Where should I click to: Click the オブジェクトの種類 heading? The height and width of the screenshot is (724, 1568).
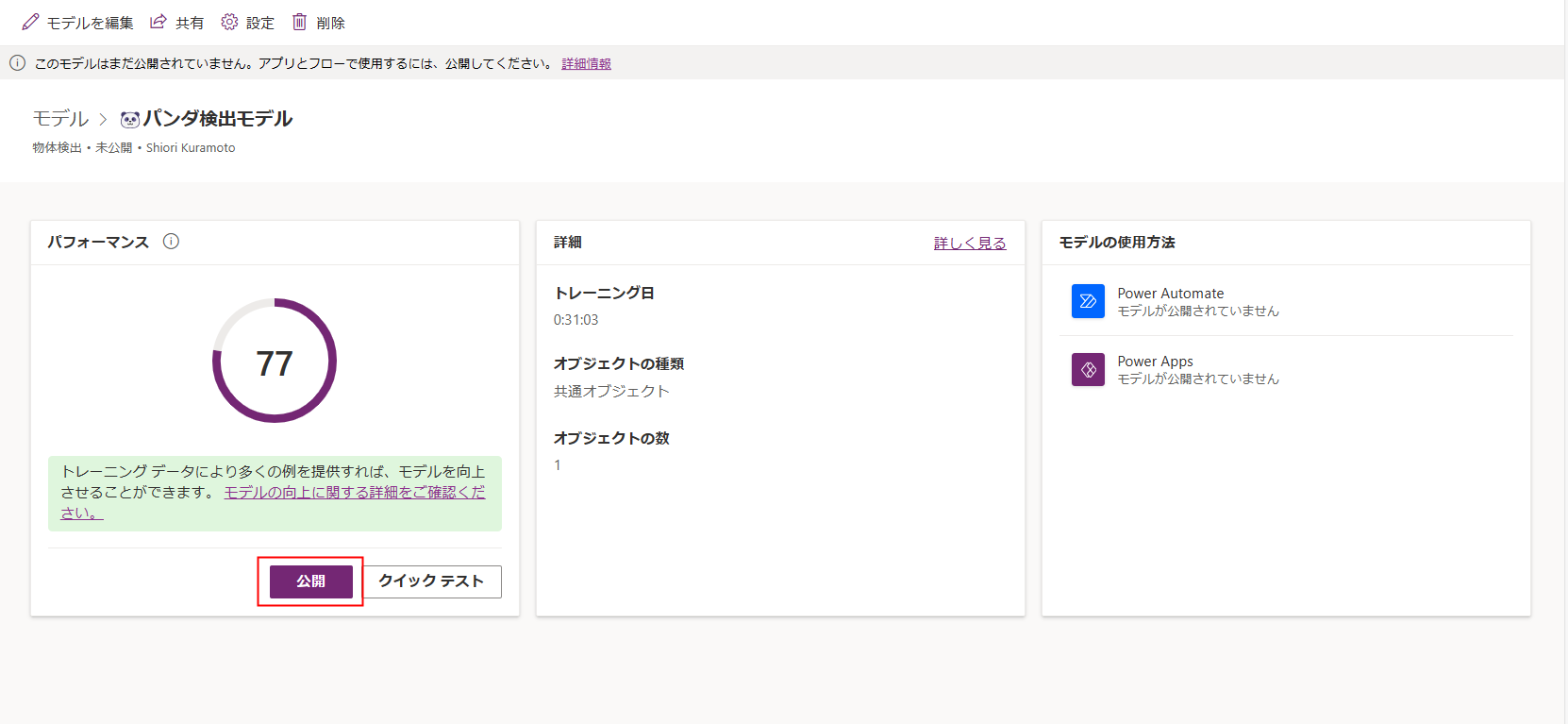(x=619, y=364)
